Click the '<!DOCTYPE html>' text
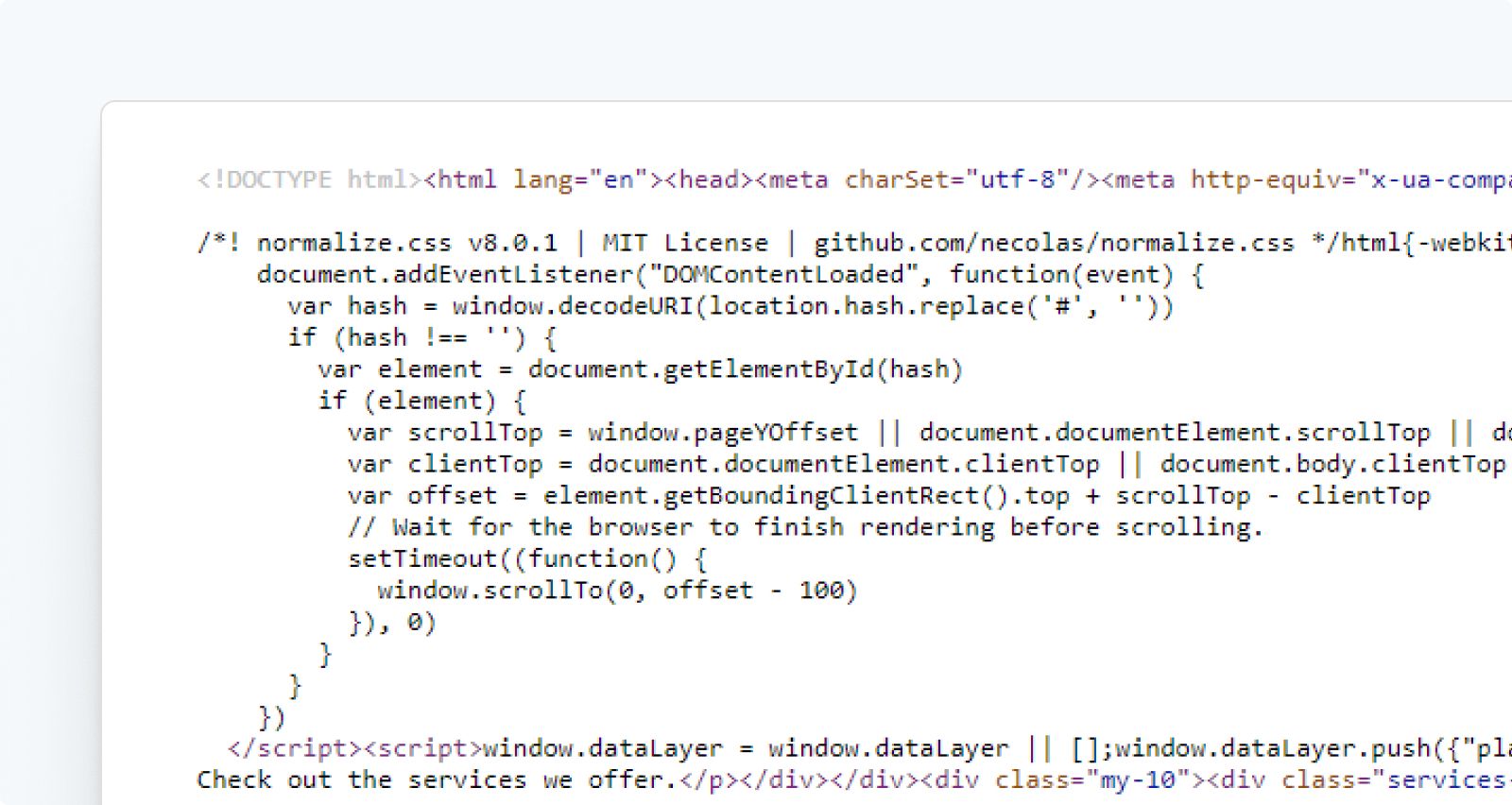This screenshot has height=805, width=1512. [308, 180]
